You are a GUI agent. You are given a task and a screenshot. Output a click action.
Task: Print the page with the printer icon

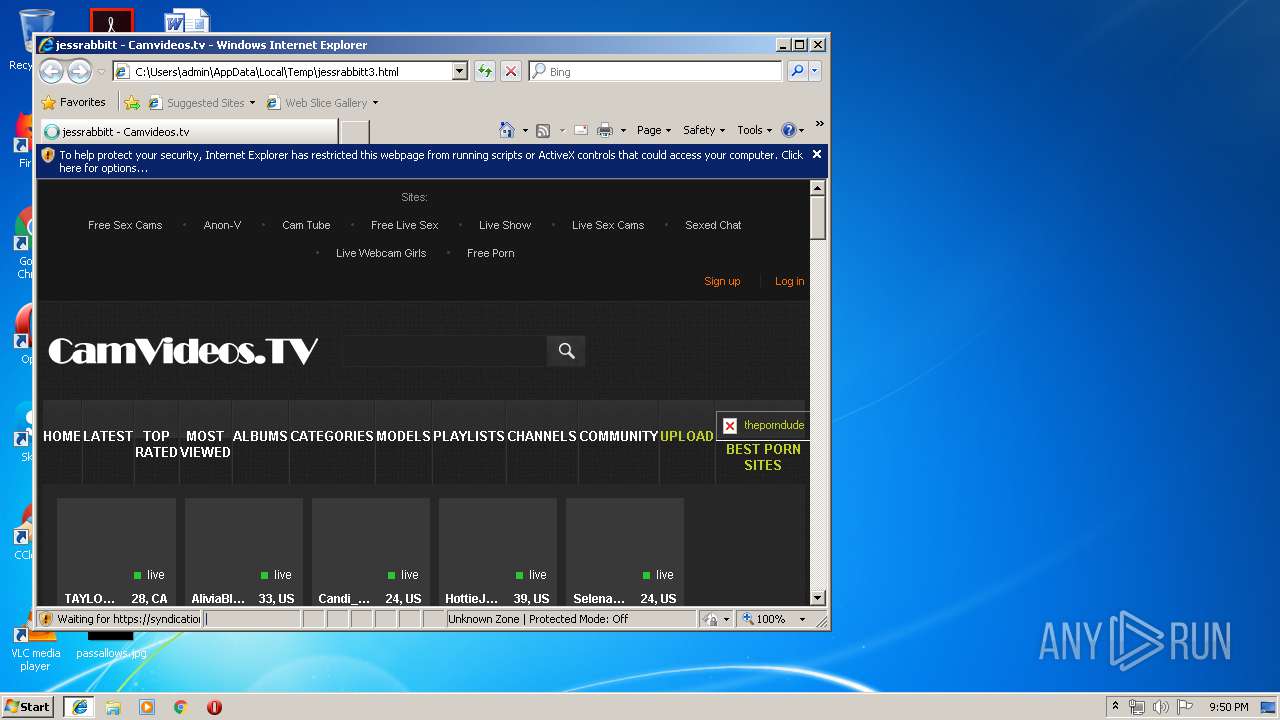click(x=604, y=130)
